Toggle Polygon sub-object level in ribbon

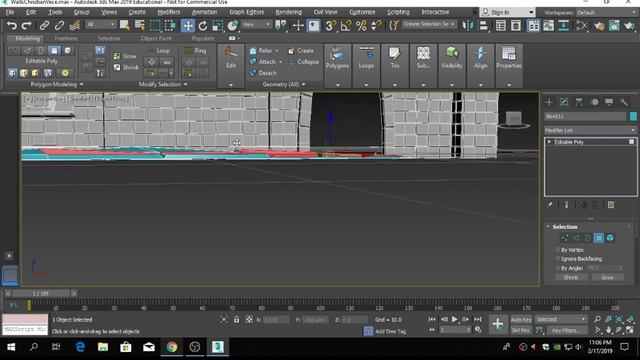coord(54,51)
